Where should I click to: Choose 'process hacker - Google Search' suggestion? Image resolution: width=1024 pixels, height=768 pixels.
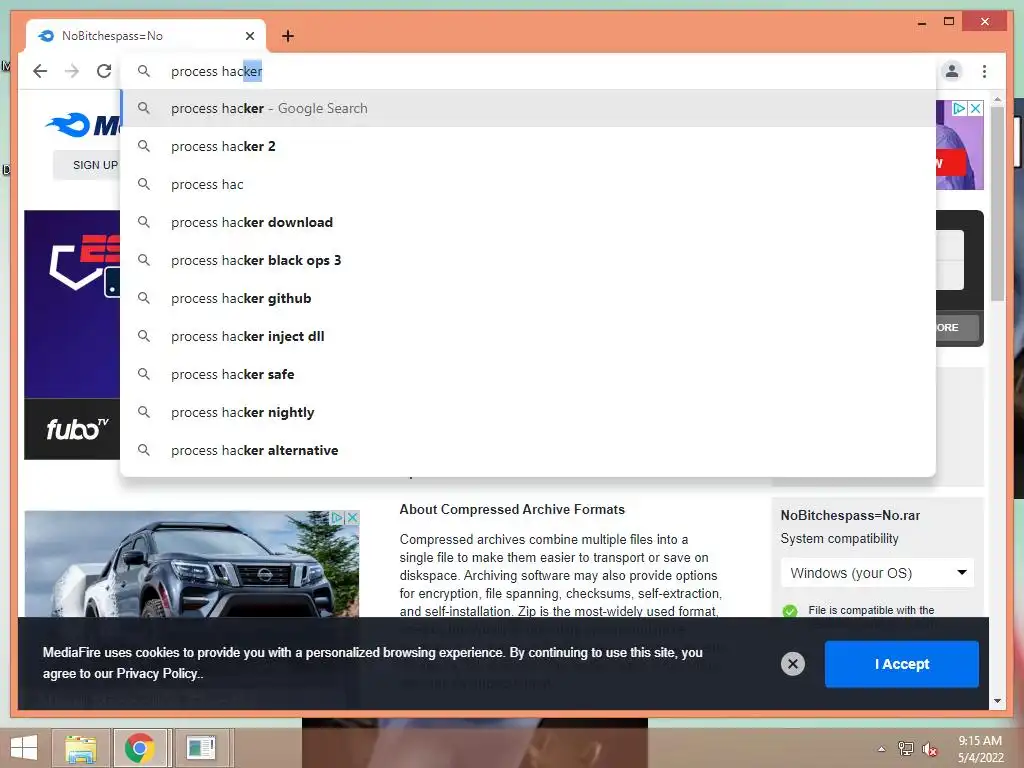coord(528,108)
